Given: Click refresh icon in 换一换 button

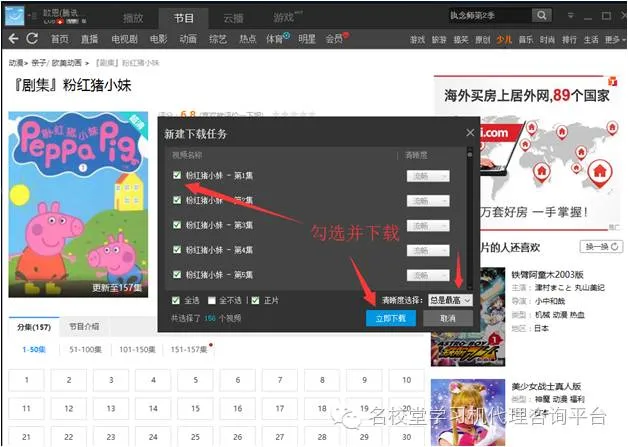Looking at the screenshot, I should [614, 247].
